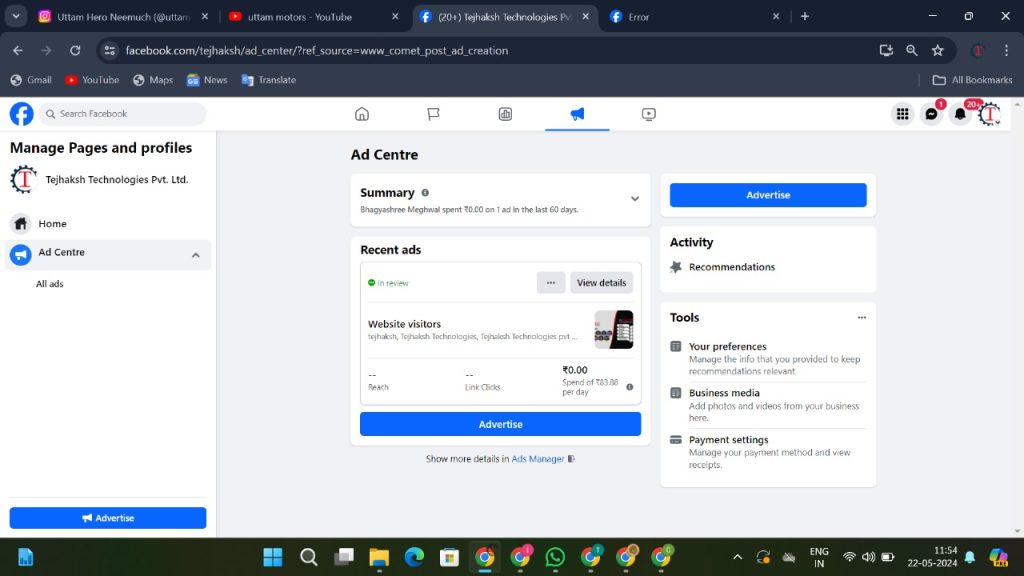The image size is (1024, 576).
Task: Open a new browser tab
Action: (x=805, y=16)
